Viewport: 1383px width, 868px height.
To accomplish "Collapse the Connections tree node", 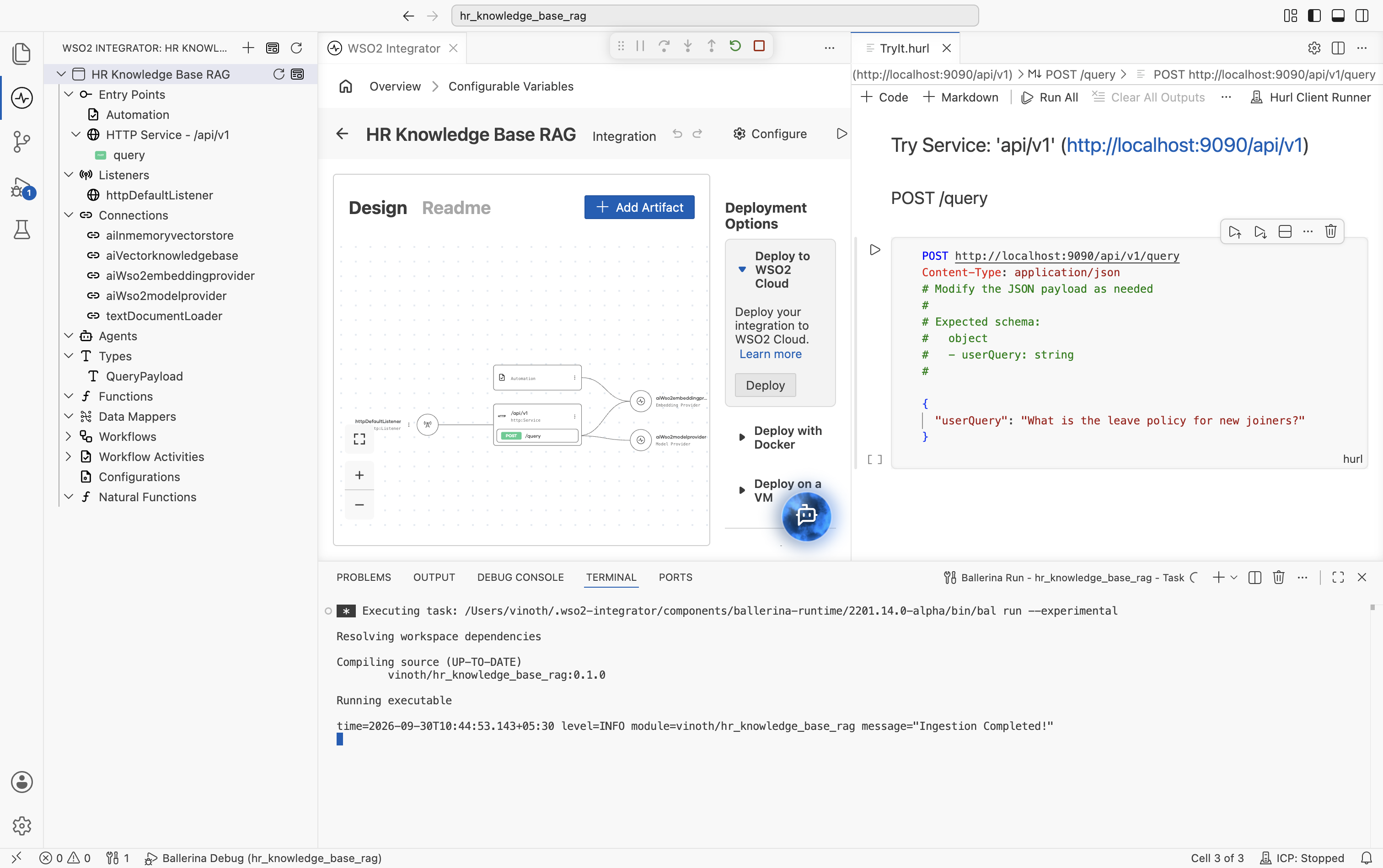I will pos(68,215).
